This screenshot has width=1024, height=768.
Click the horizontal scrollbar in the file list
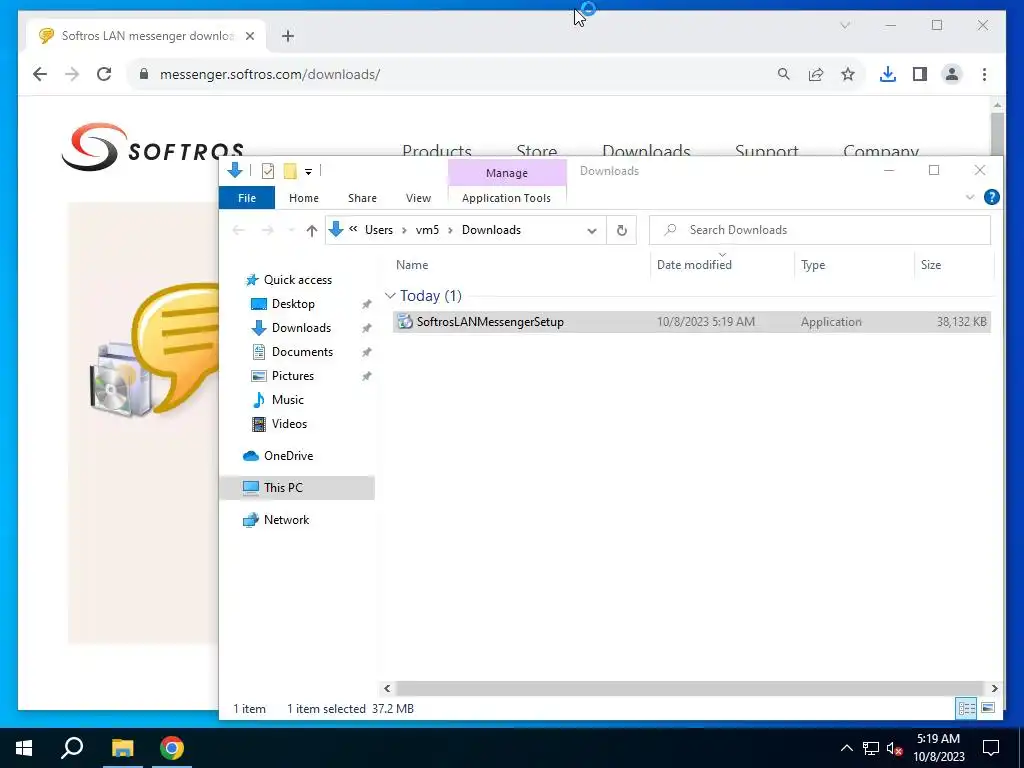click(x=690, y=688)
